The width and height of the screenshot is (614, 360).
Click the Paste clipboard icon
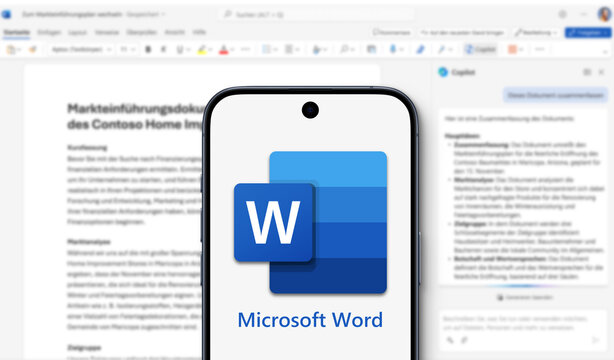point(11,49)
